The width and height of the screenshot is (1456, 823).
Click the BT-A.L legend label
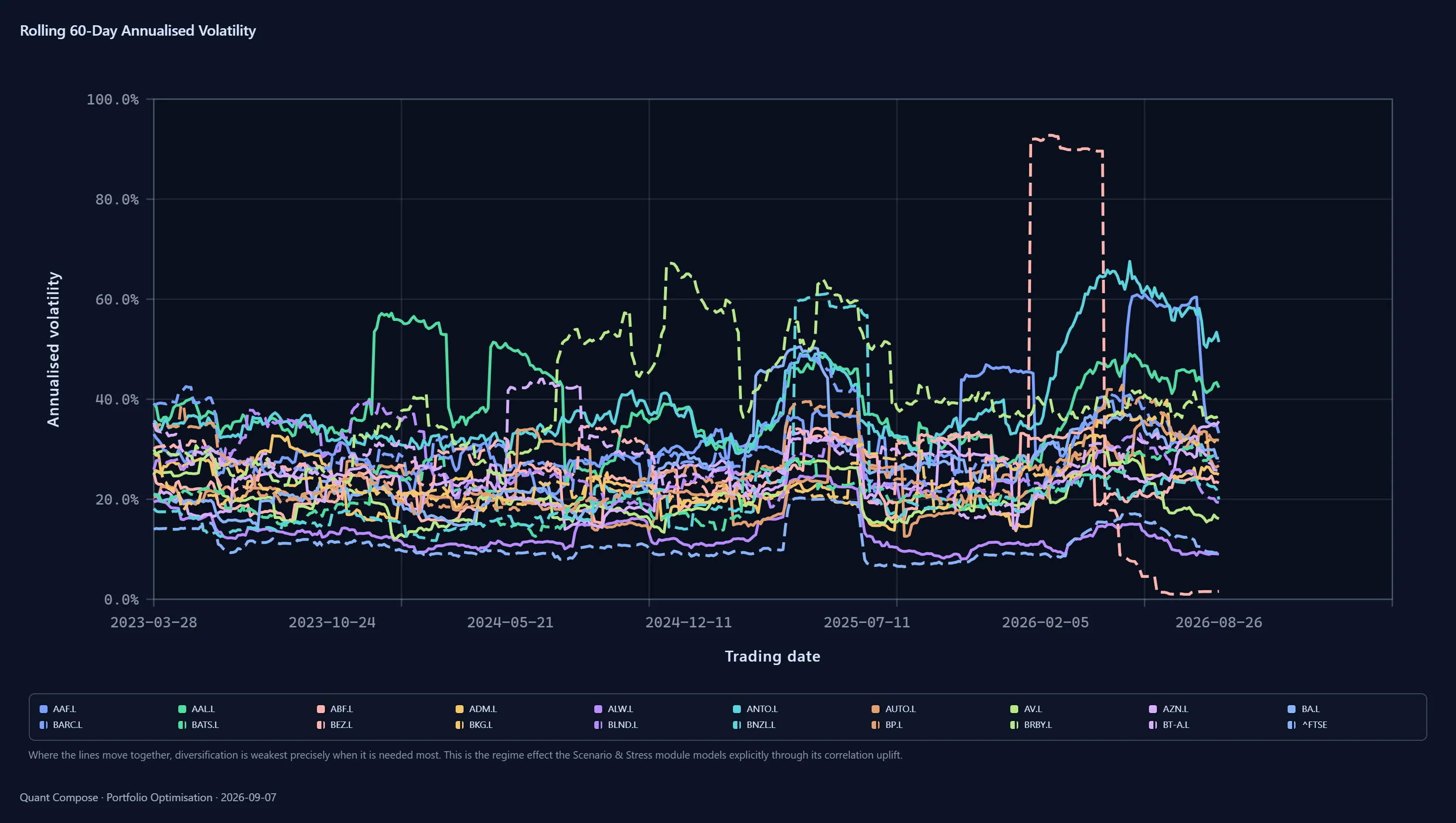point(1176,724)
